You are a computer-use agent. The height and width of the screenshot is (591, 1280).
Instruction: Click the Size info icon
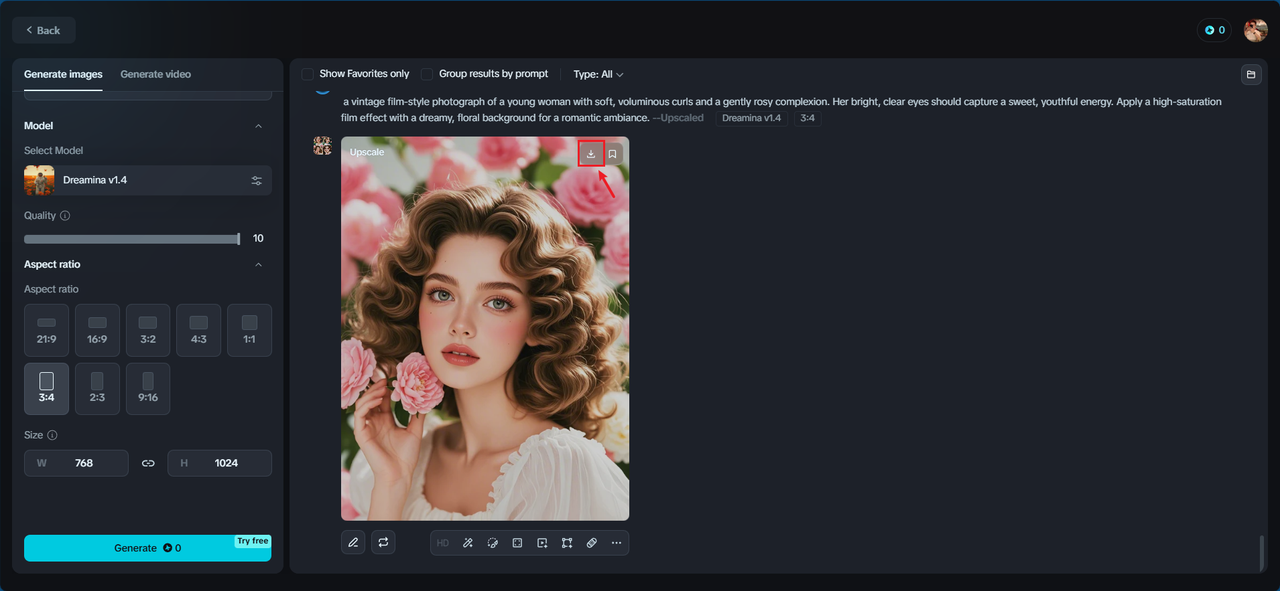click(52, 436)
